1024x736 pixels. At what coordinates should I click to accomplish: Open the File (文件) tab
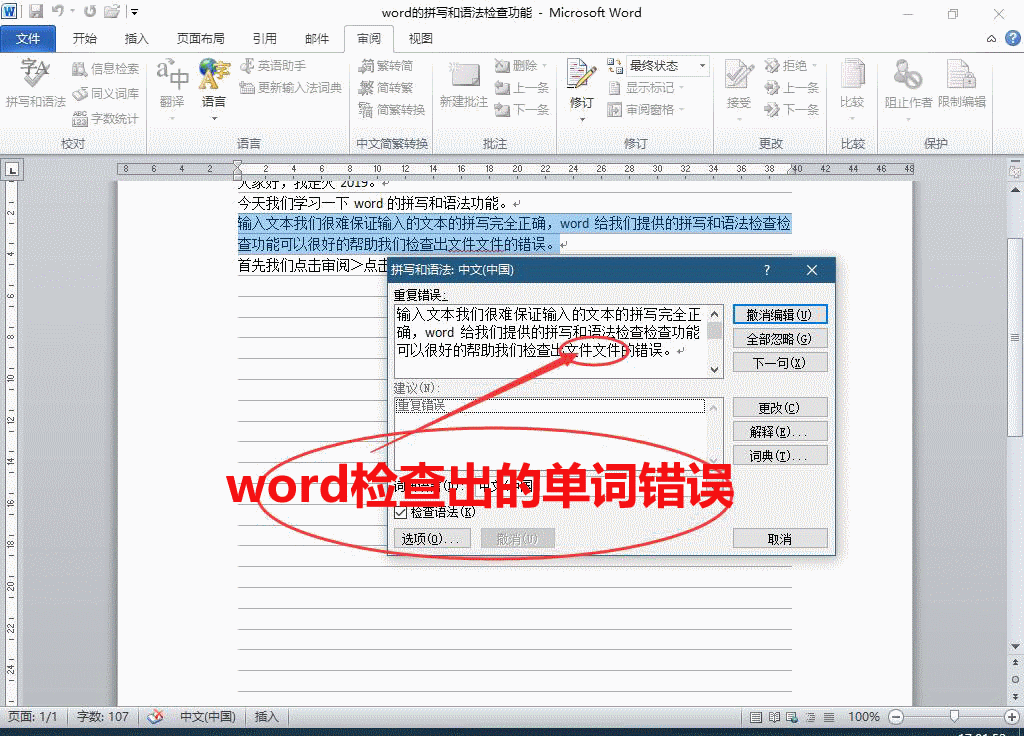(x=28, y=39)
